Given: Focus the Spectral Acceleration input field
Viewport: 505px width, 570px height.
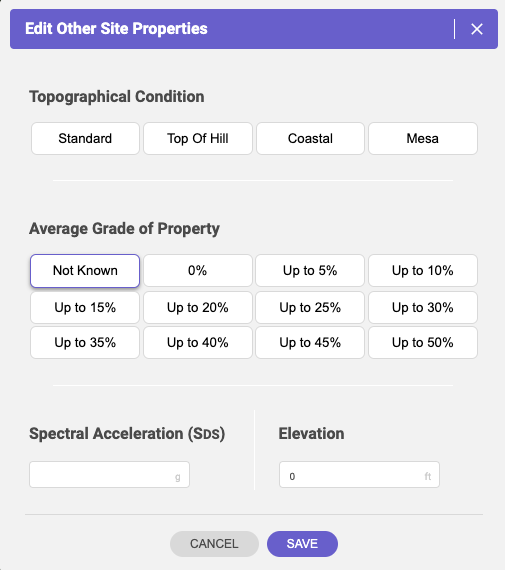Looking at the screenshot, I should 109,475.
